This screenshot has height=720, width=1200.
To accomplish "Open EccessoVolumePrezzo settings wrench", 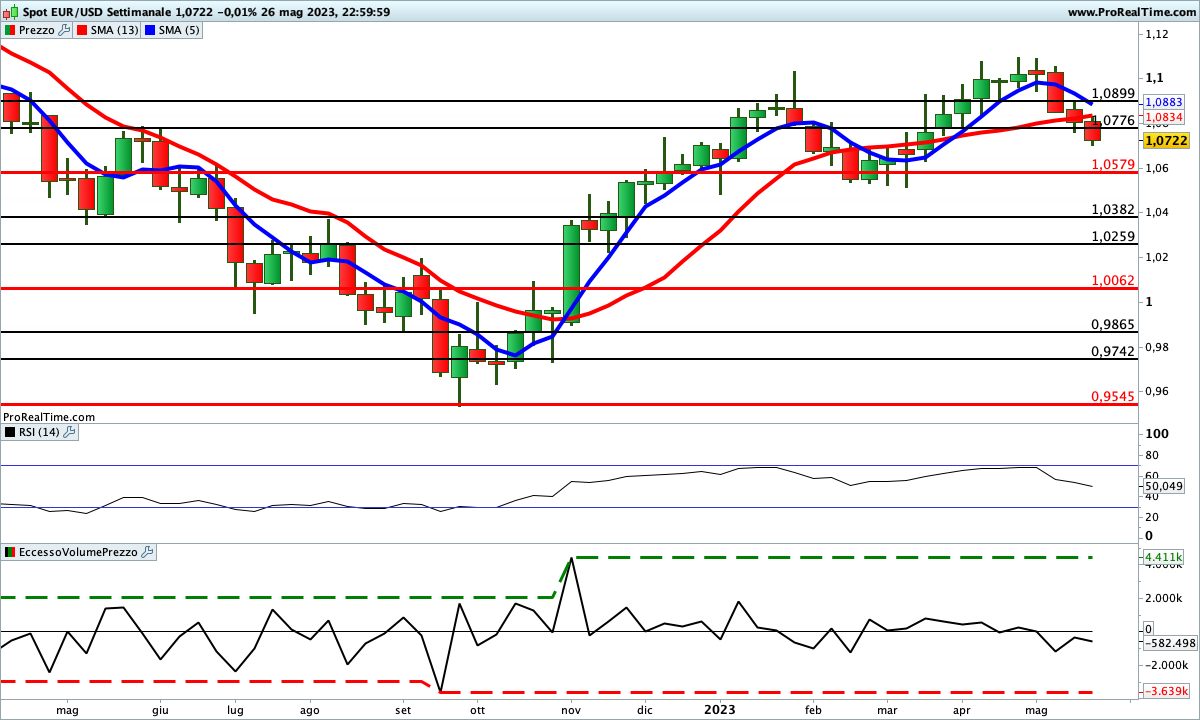I will point(148,552).
